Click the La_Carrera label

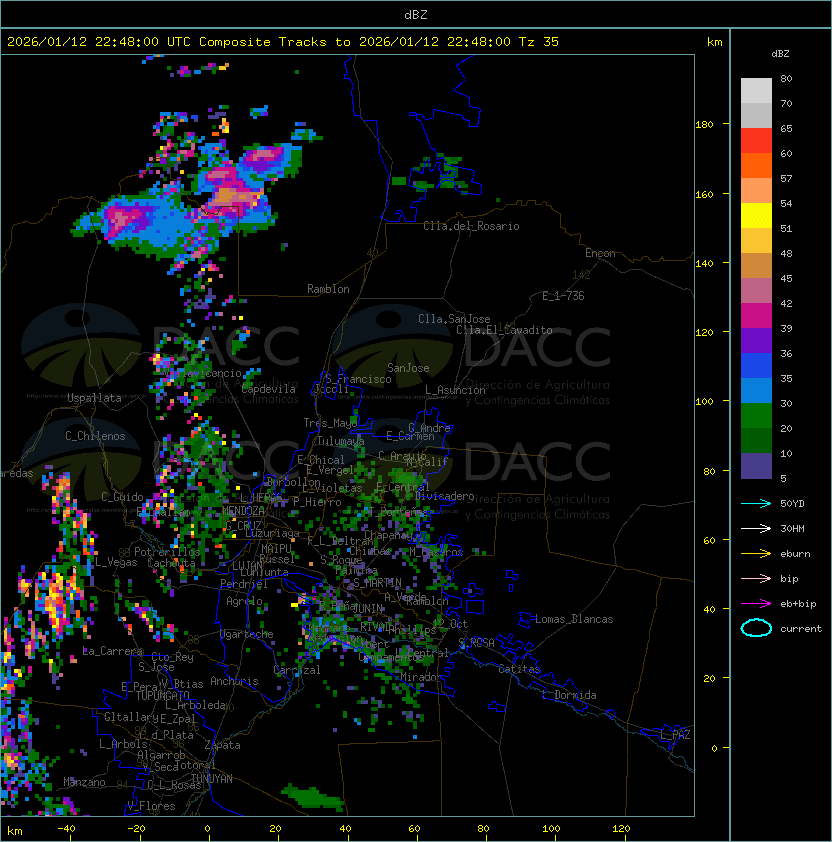(x=113, y=651)
